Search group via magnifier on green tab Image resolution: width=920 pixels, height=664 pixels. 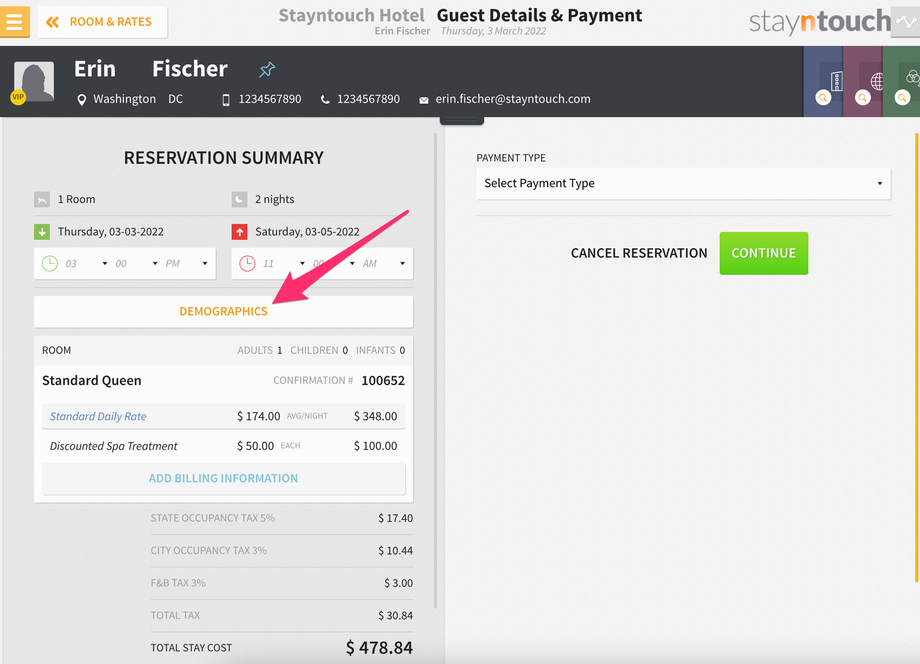[x=902, y=97]
